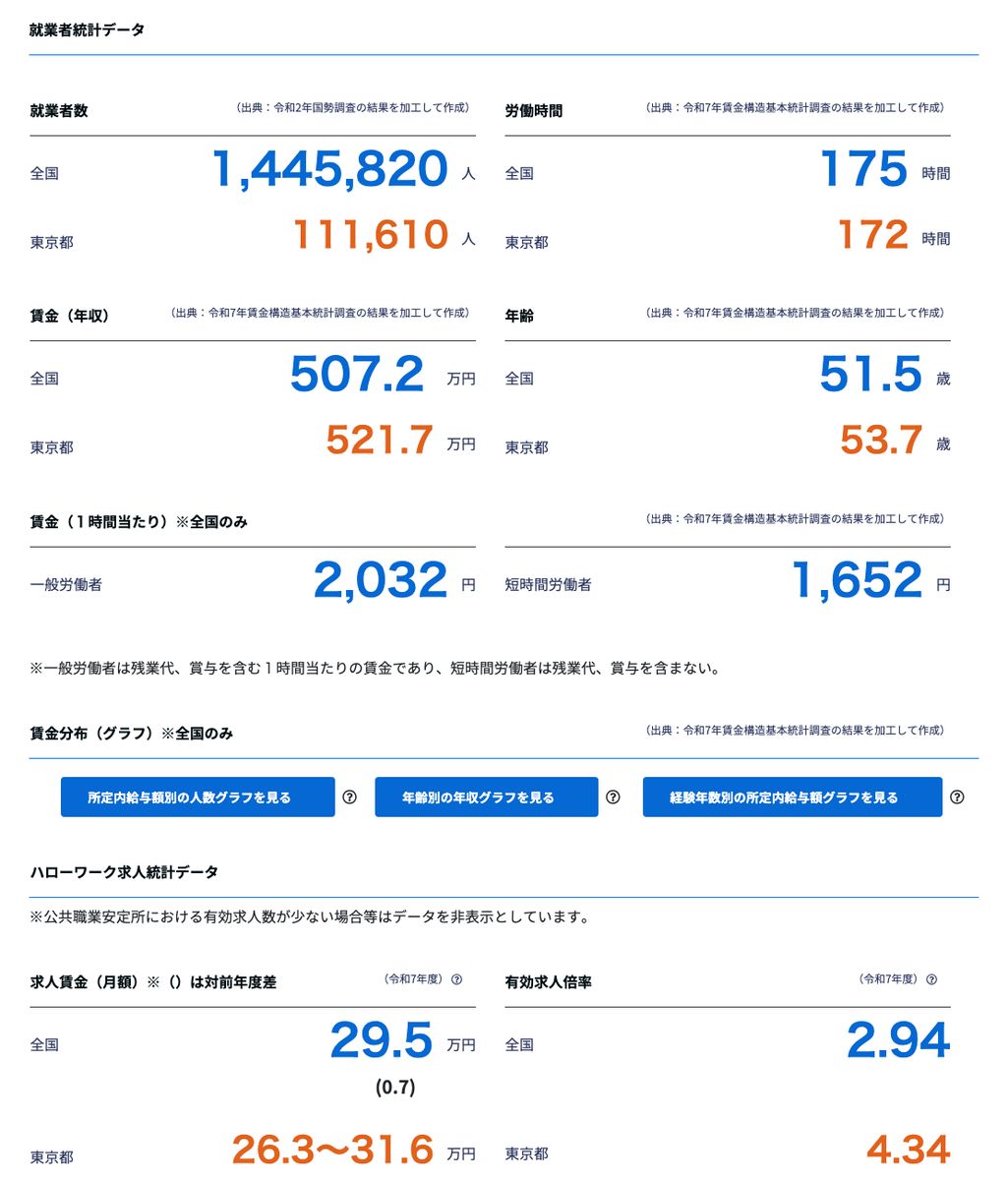Select the nationwide job wage 29.5

click(382, 1040)
